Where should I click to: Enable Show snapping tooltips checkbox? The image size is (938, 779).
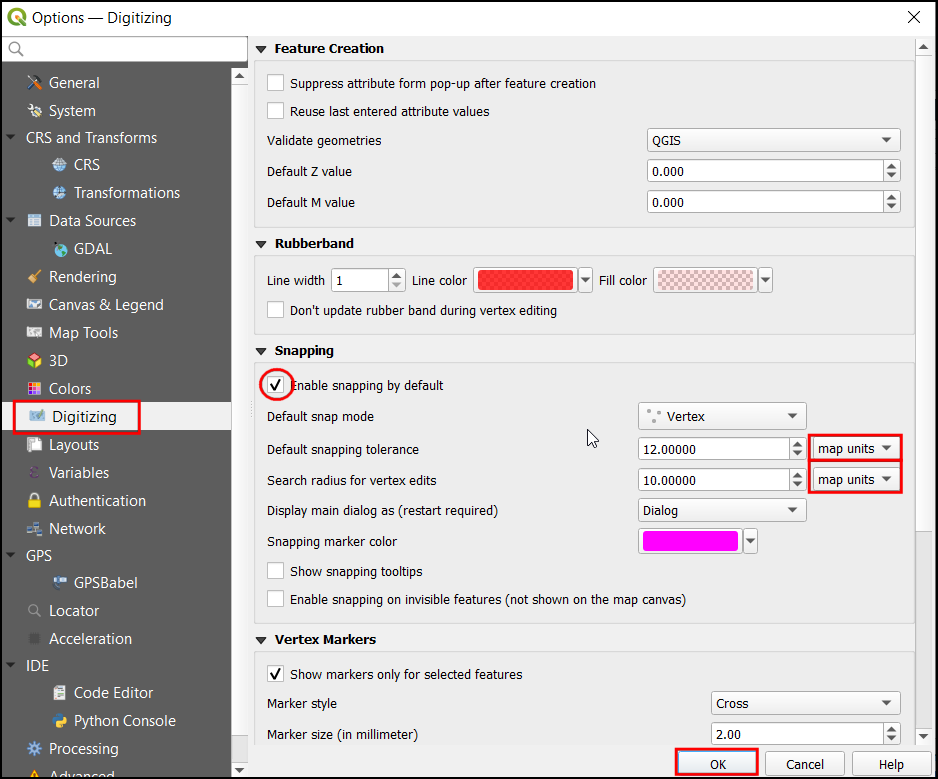click(276, 572)
